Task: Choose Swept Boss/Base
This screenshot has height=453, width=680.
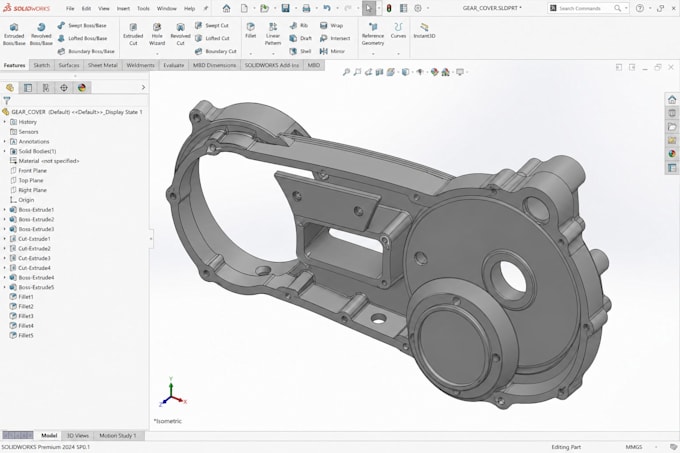Action: tap(82, 26)
